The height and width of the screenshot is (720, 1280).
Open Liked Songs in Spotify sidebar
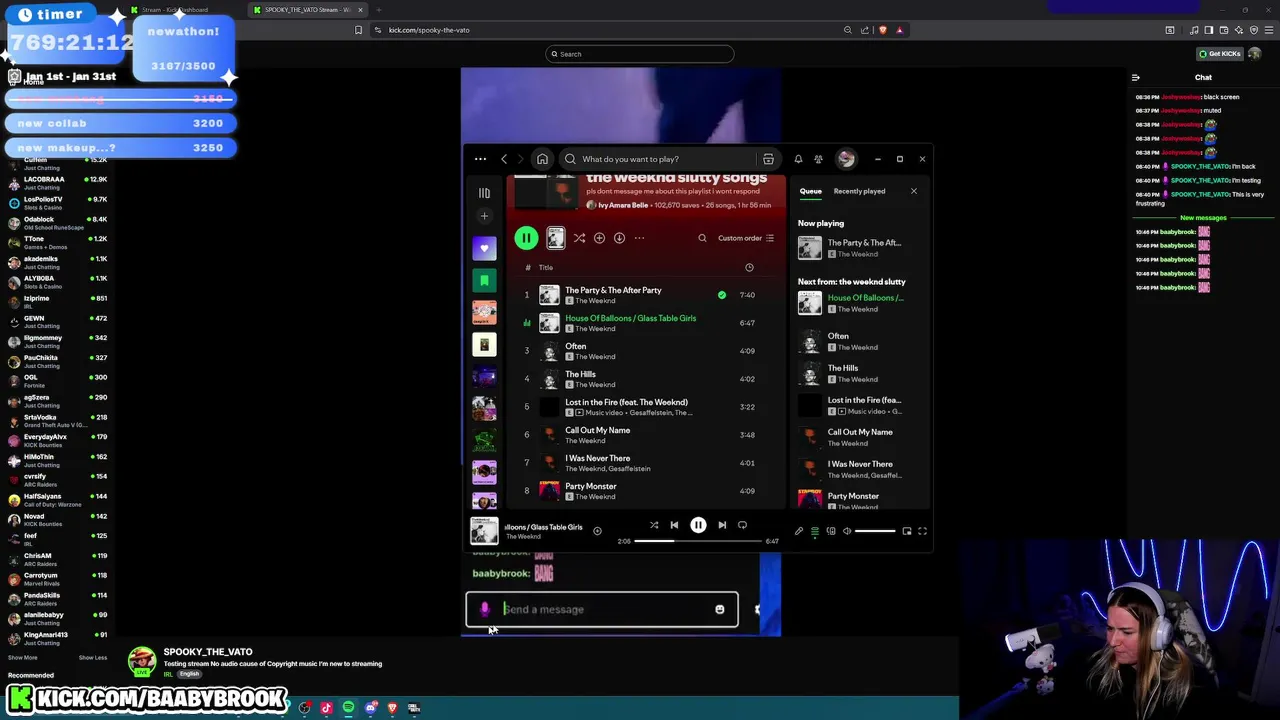484,248
